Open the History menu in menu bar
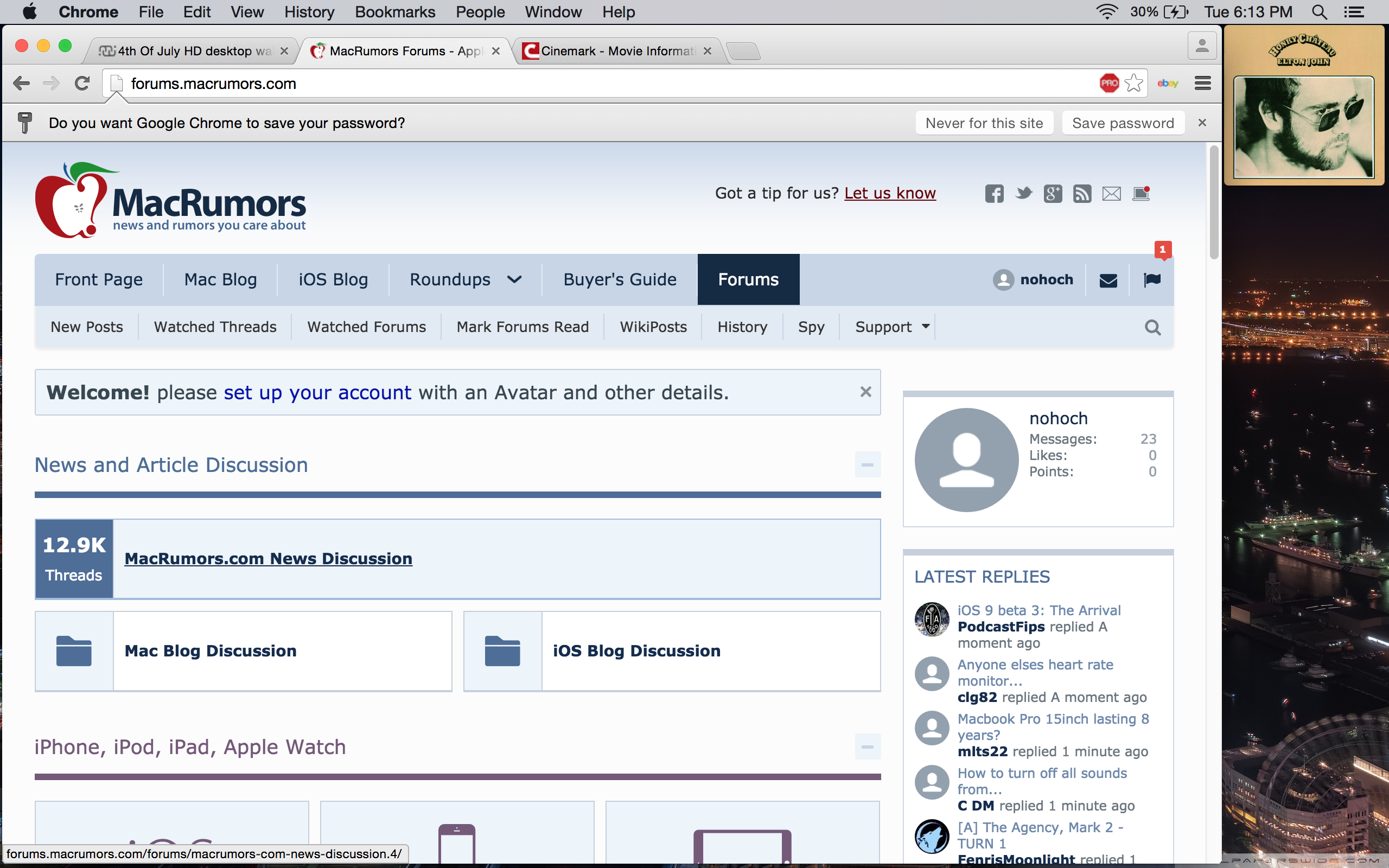This screenshot has width=1389, height=868. (309, 12)
